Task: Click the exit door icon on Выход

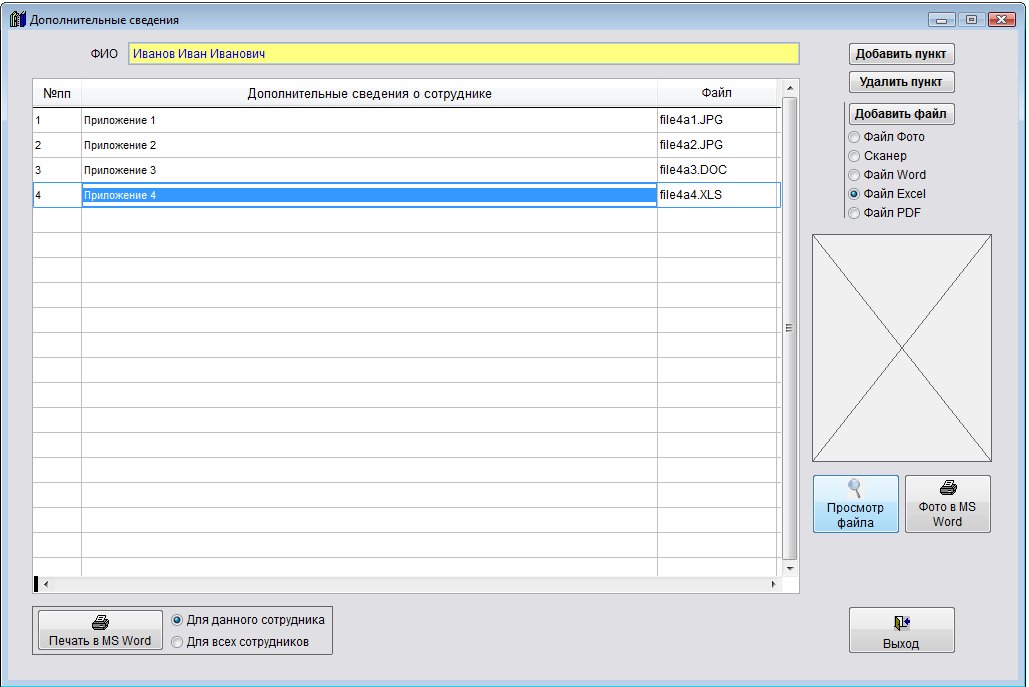Action: click(x=902, y=623)
